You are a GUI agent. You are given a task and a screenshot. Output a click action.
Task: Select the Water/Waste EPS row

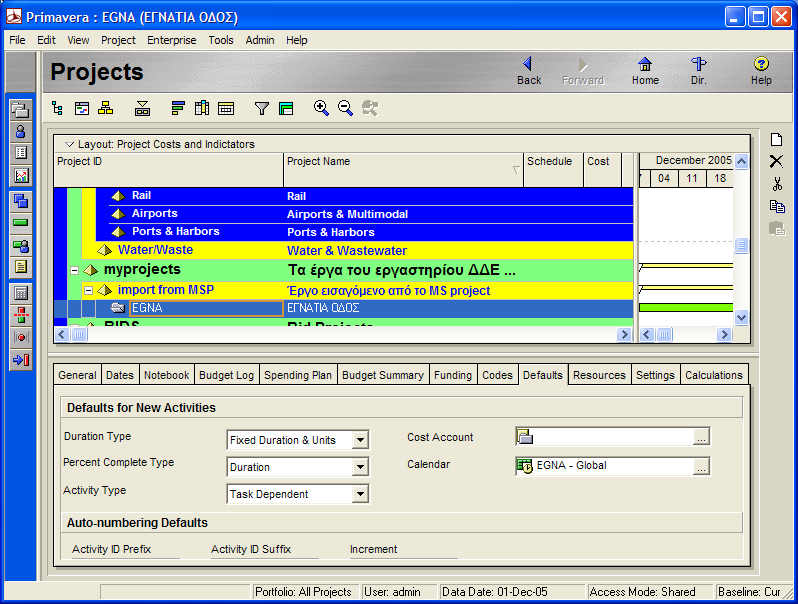coord(358,250)
